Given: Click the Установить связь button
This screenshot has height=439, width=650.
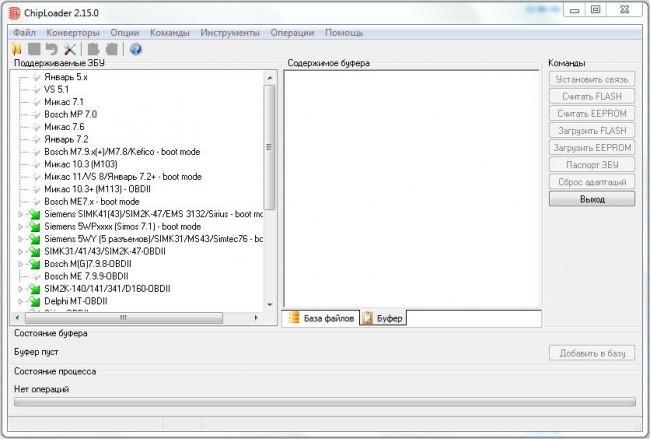Looking at the screenshot, I should tap(592, 79).
